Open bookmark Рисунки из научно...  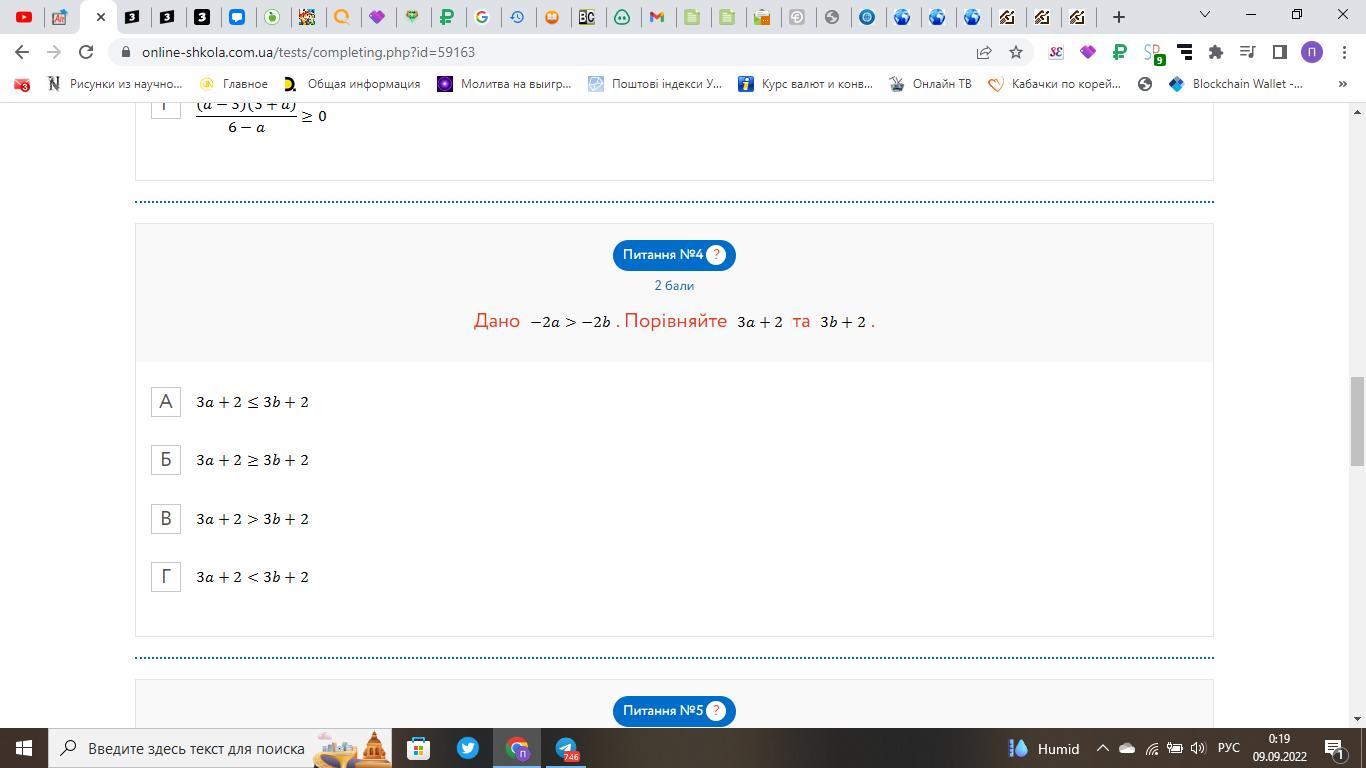[116, 84]
